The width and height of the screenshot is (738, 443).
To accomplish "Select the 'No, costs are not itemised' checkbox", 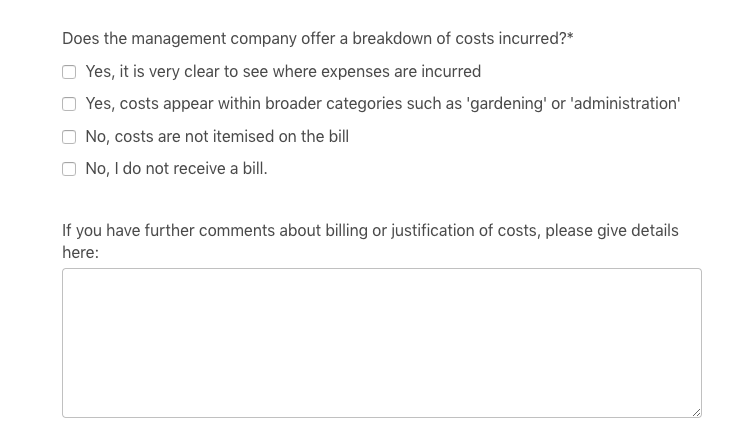I will click(69, 137).
